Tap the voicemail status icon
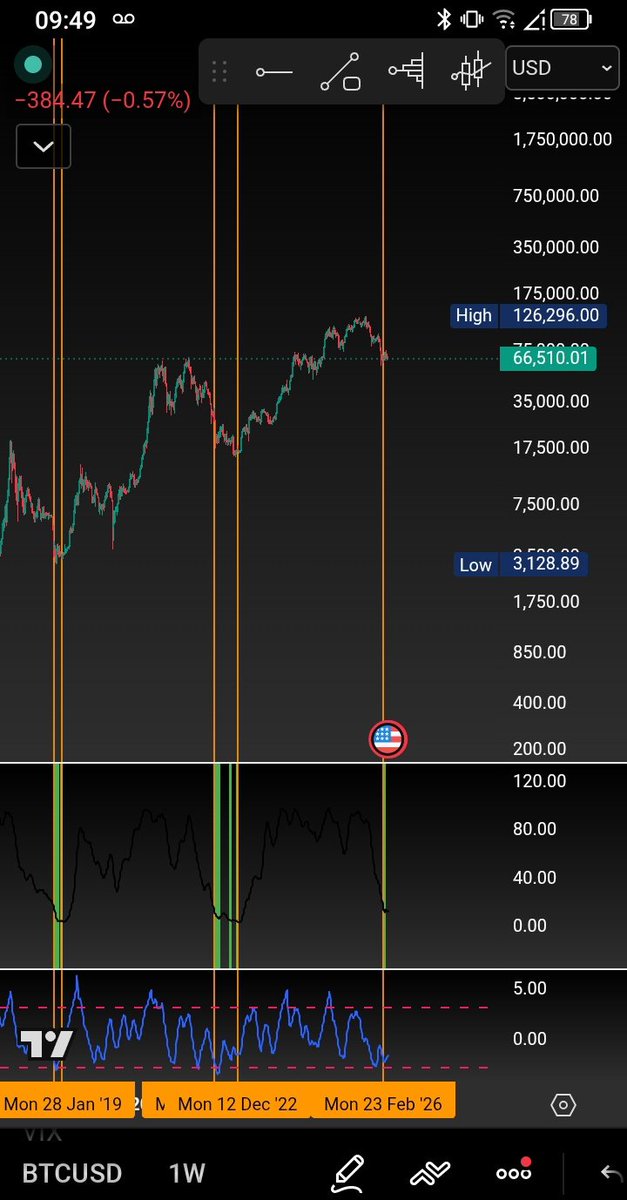Viewport: 627px width, 1200px height. tap(123, 19)
